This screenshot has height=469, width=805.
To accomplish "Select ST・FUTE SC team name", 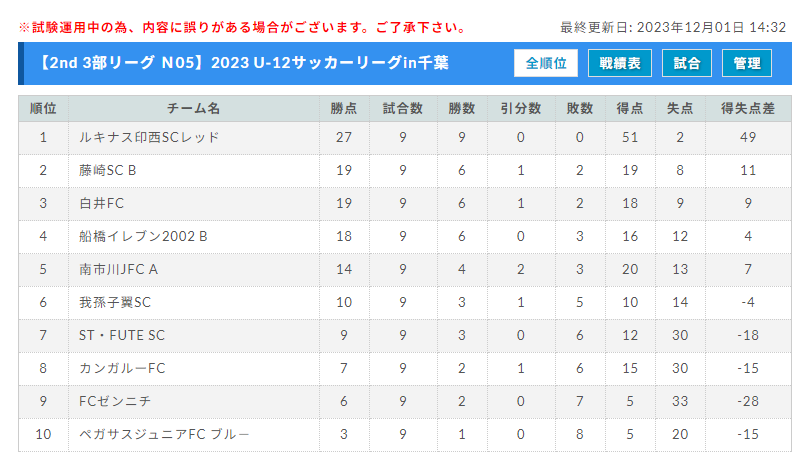I will 122,335.
